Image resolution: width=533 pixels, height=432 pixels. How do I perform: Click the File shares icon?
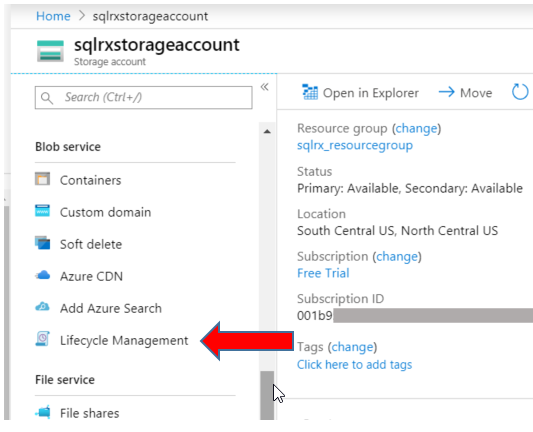pos(43,412)
